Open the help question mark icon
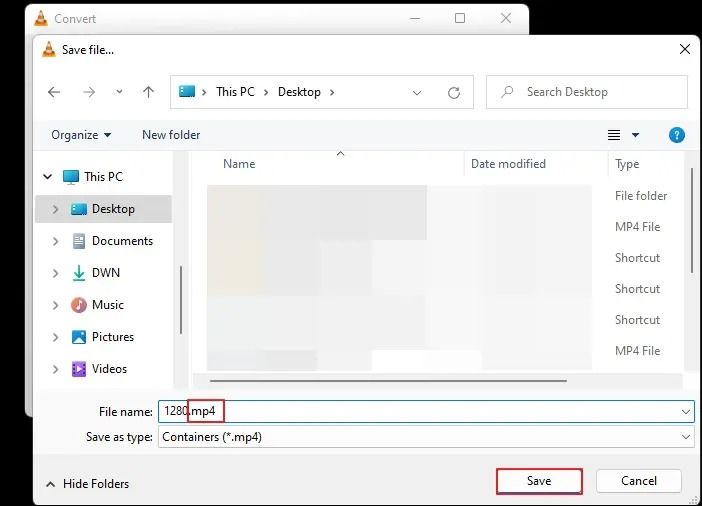 point(676,134)
